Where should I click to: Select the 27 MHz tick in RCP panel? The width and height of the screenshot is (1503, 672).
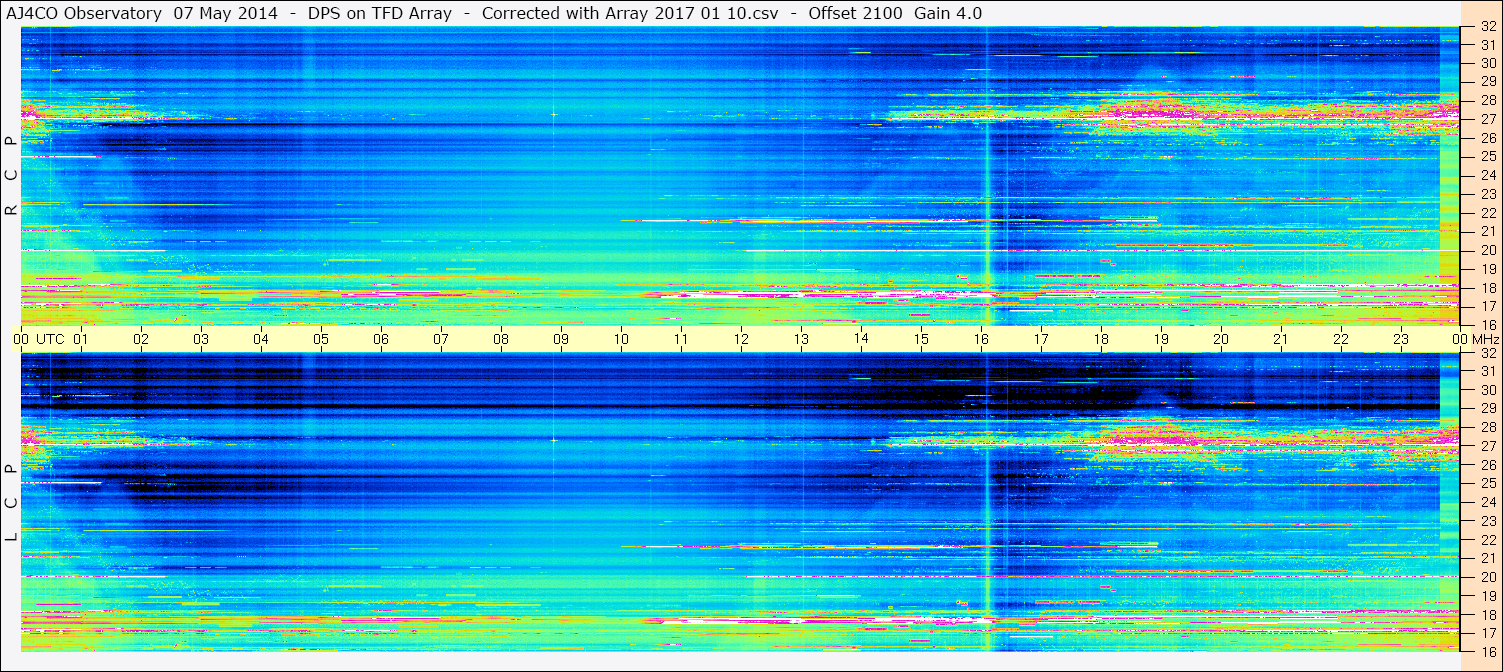tap(1486, 119)
